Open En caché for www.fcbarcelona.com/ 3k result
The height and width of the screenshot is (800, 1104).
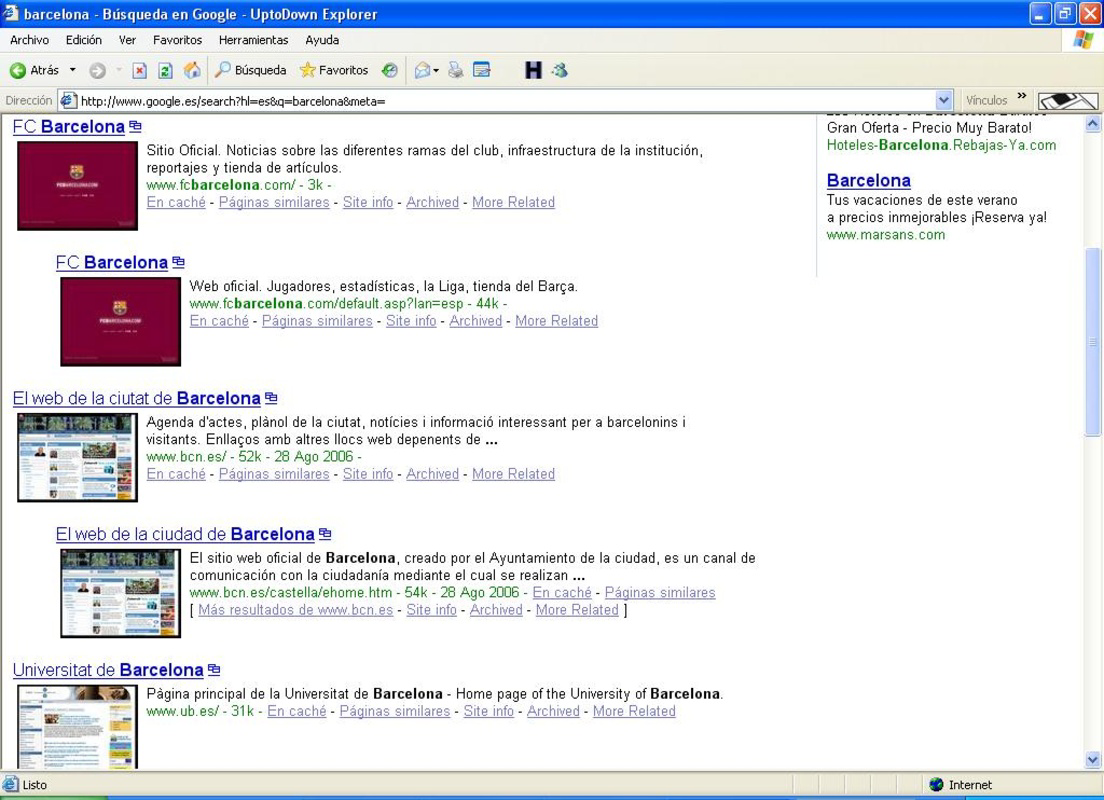pyautogui.click(x=176, y=203)
